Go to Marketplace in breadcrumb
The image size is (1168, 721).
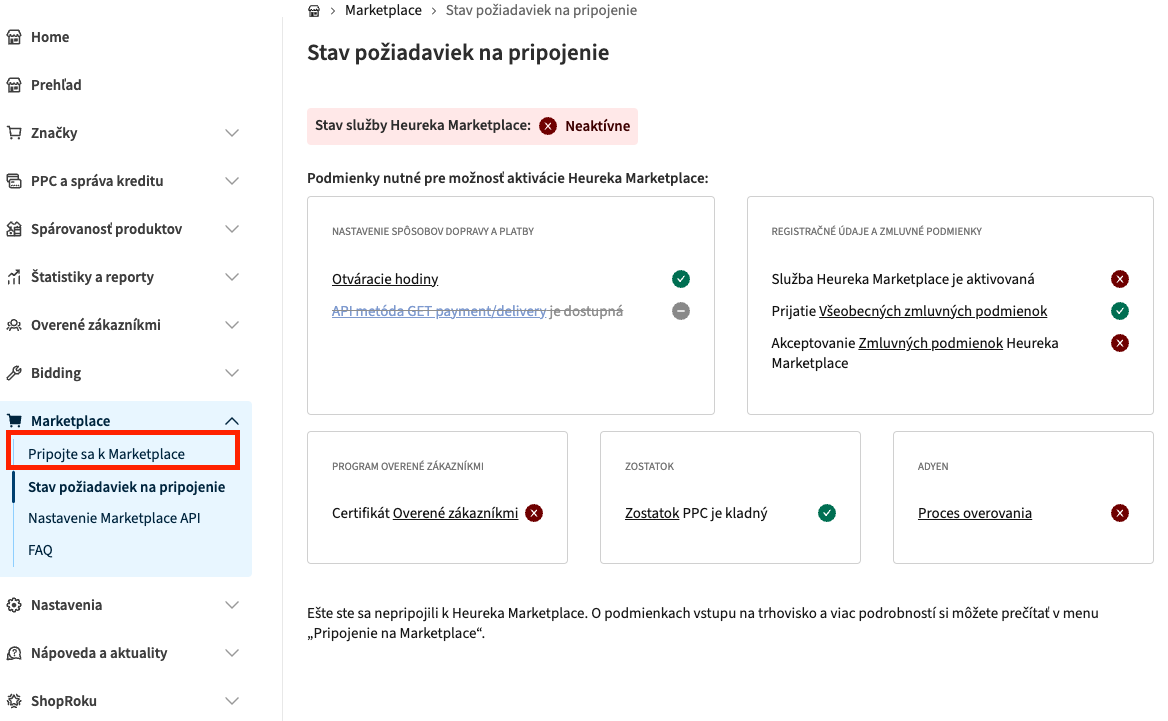[x=384, y=10]
